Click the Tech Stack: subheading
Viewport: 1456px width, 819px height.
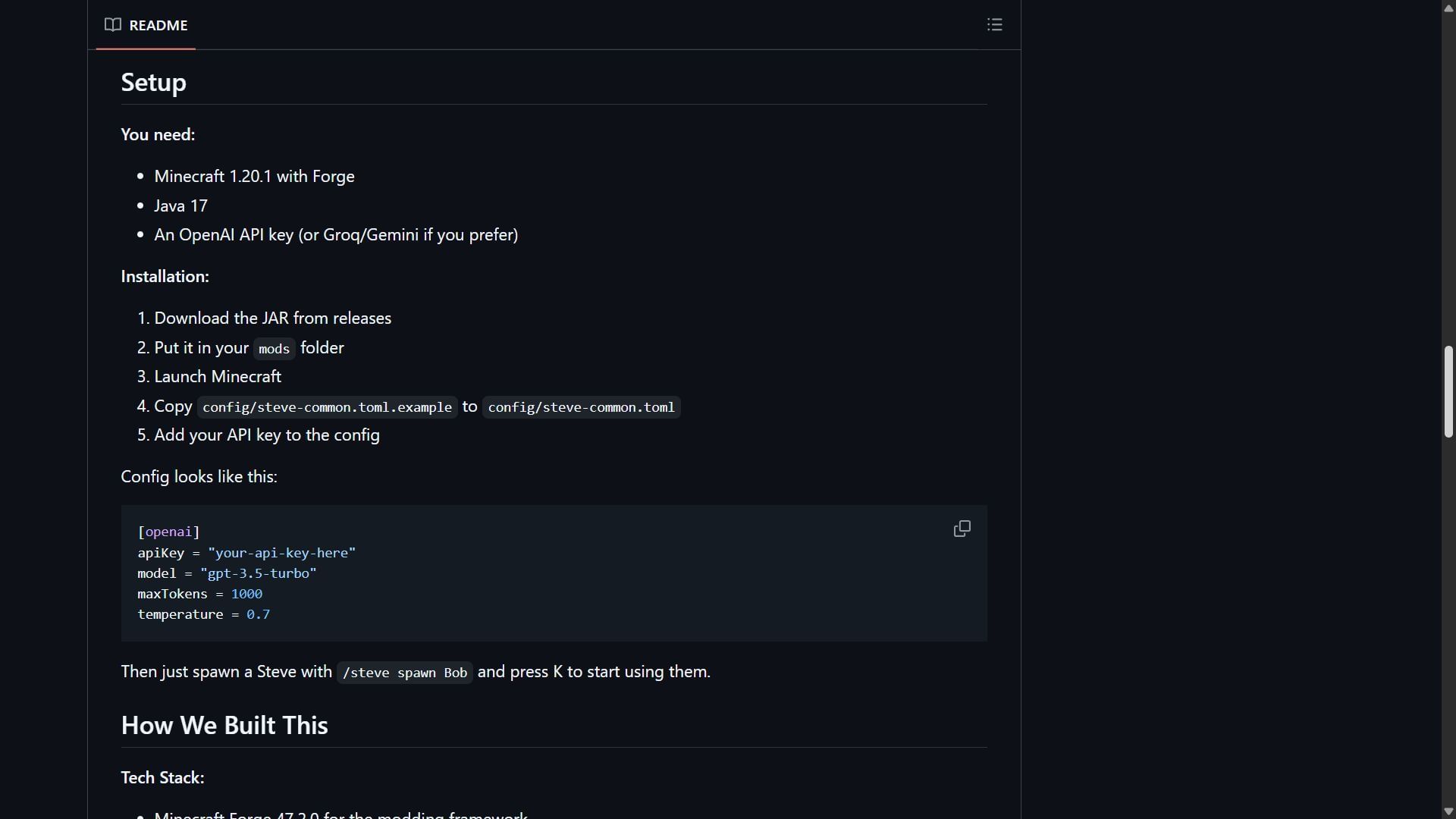tap(162, 777)
